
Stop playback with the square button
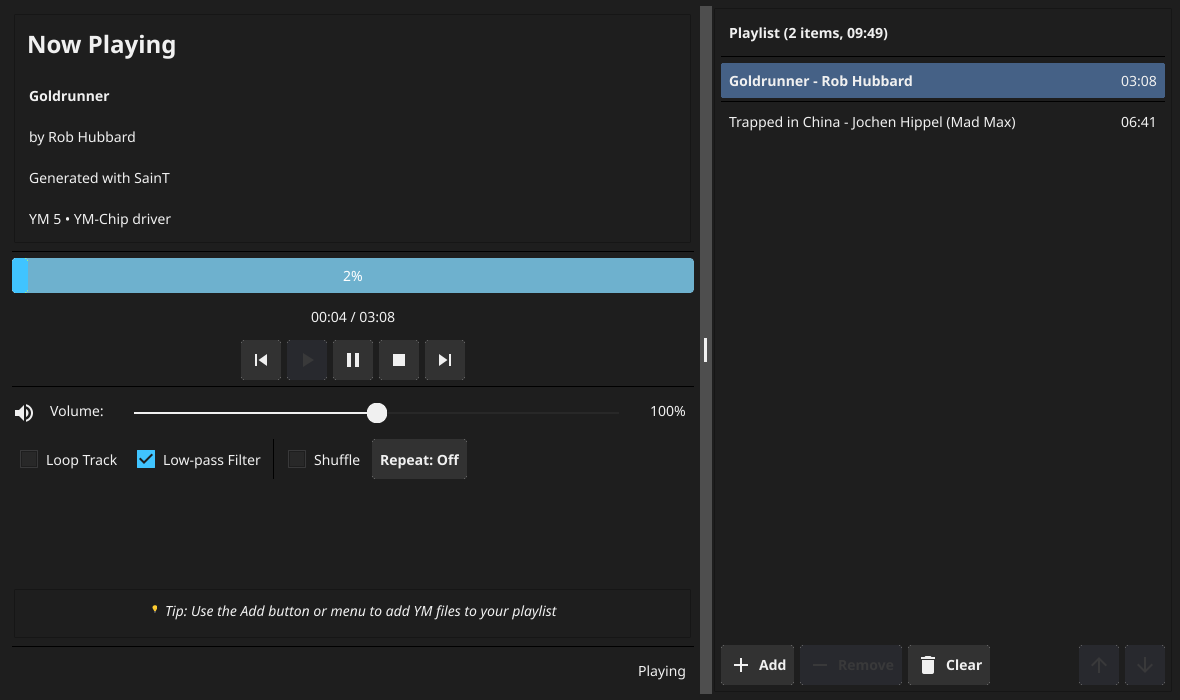(x=399, y=360)
